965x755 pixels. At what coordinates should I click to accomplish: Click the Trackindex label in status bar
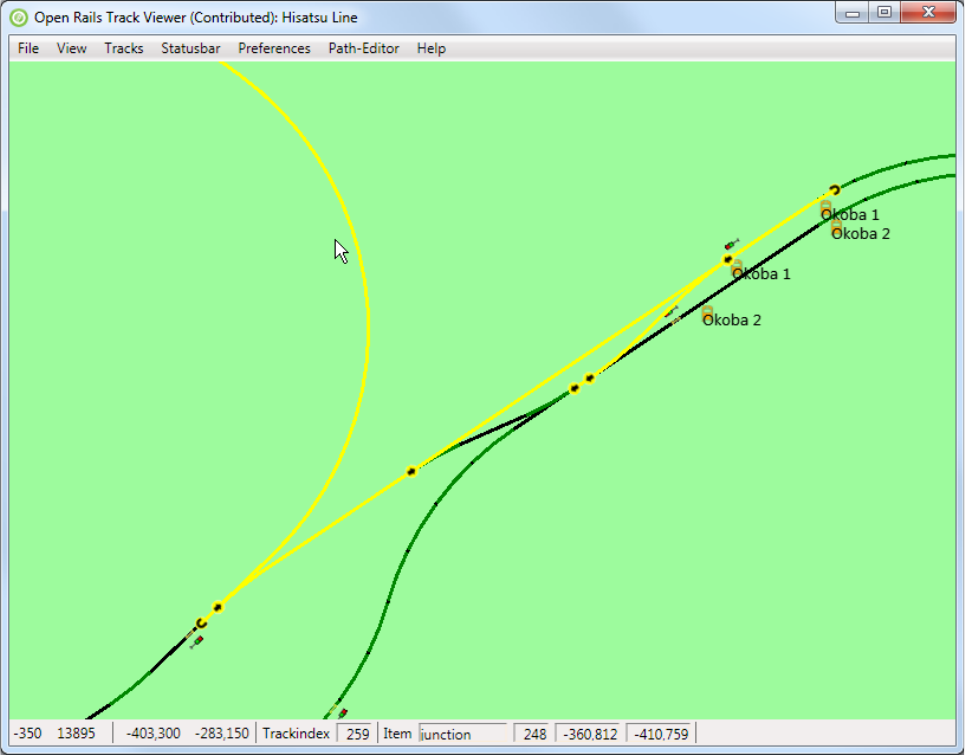tap(295, 733)
